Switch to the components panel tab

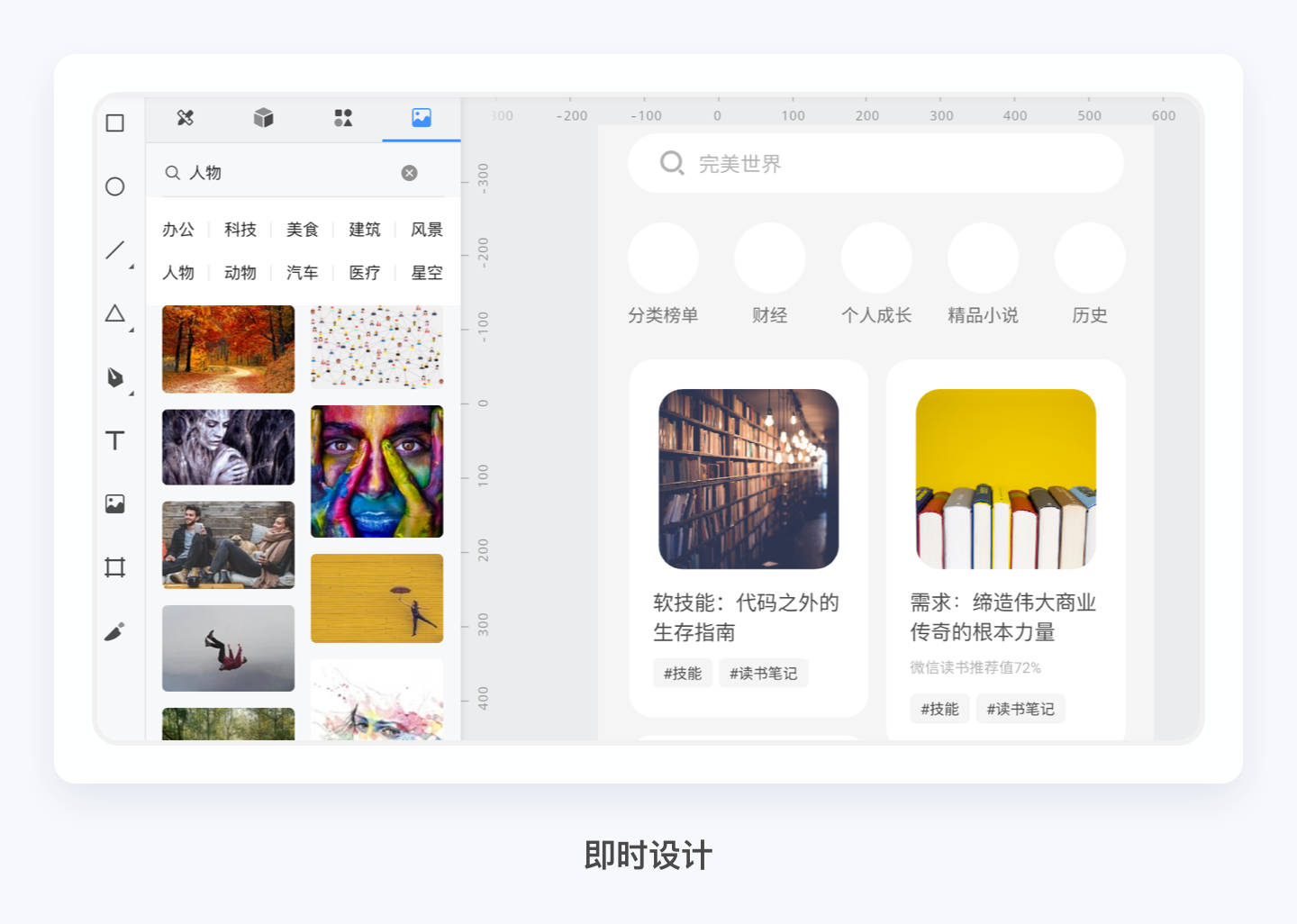[x=263, y=118]
